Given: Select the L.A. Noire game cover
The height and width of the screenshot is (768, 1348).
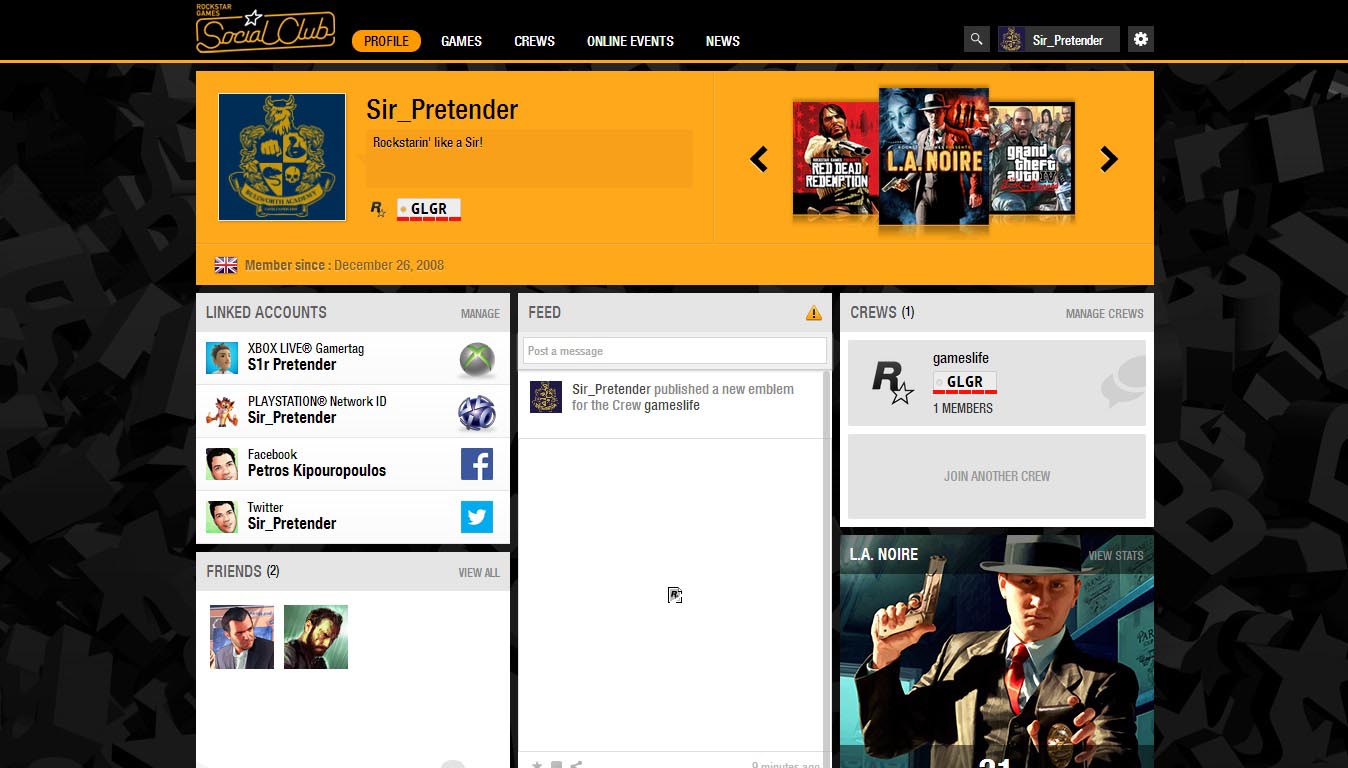Looking at the screenshot, I should coord(934,156).
